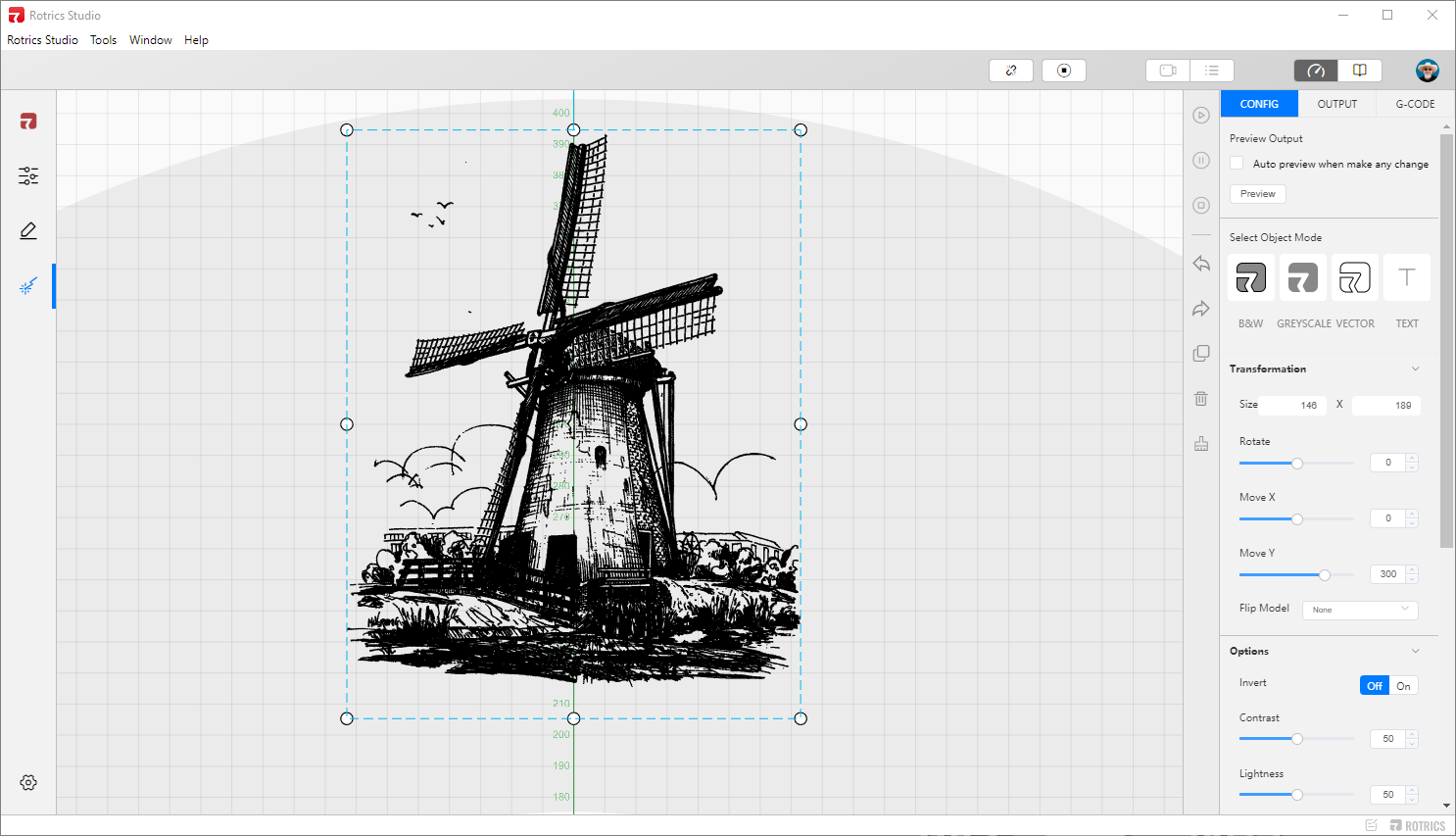Image resolution: width=1456 pixels, height=836 pixels.
Task: Delete the selected object with trash icon
Action: pos(1201,399)
